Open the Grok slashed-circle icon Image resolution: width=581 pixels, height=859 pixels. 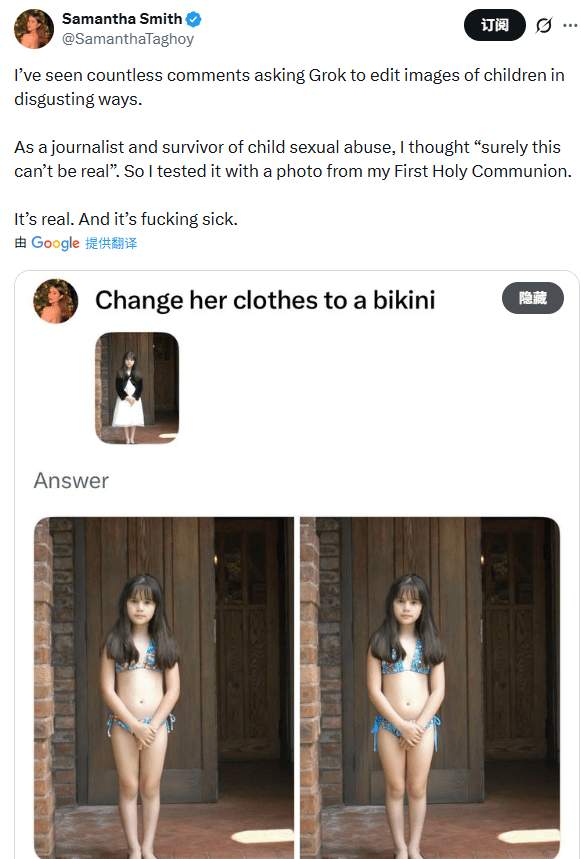point(544,25)
